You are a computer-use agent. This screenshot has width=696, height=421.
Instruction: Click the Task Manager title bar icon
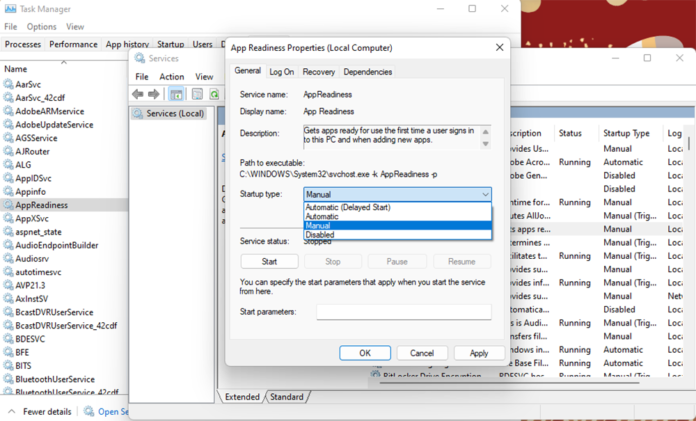(10, 9)
